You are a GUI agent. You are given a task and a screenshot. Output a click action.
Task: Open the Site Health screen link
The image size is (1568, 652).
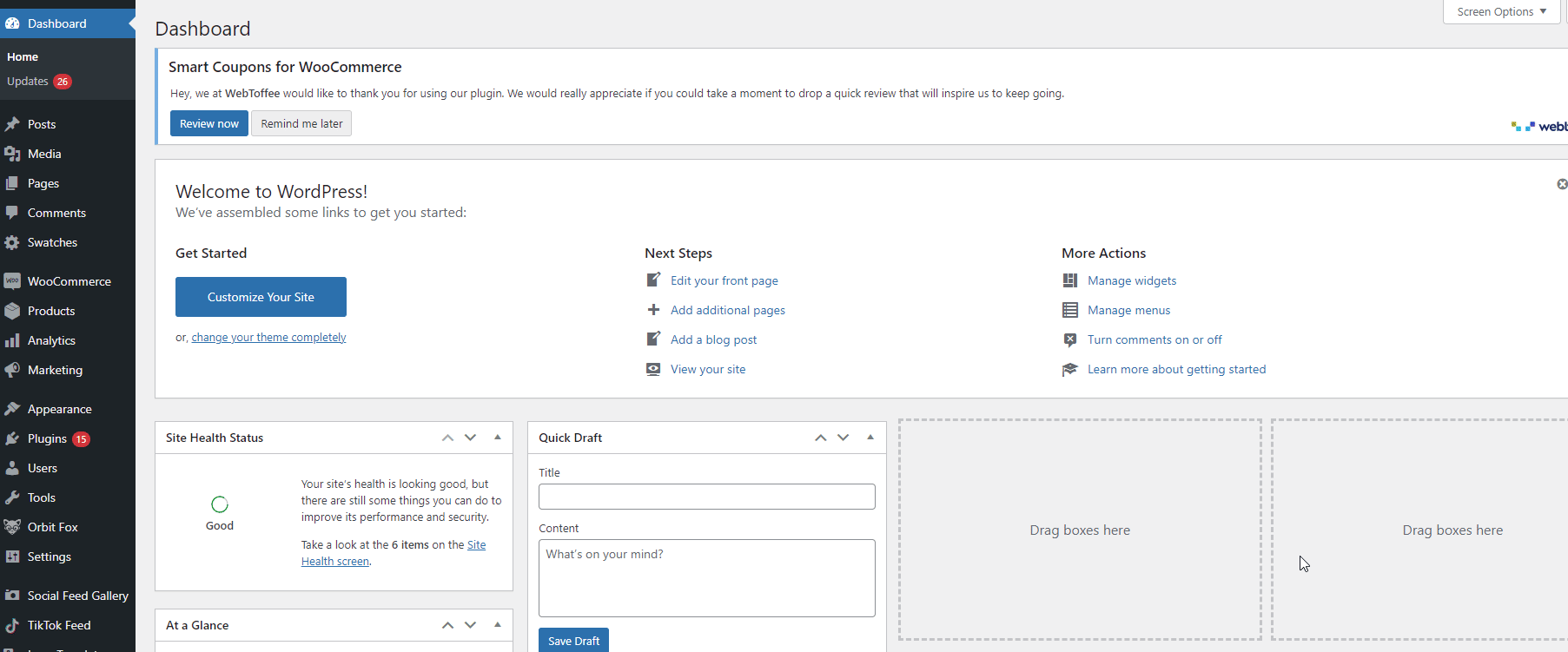(x=335, y=562)
